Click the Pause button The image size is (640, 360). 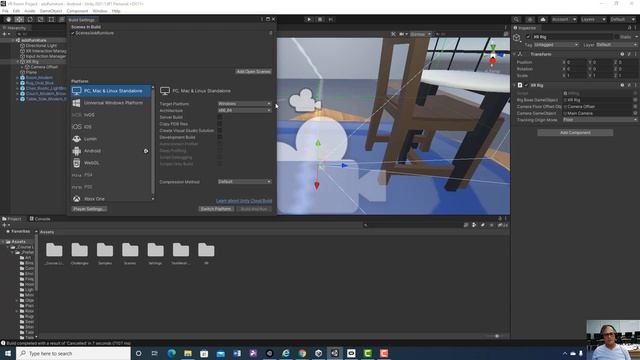pos(320,19)
